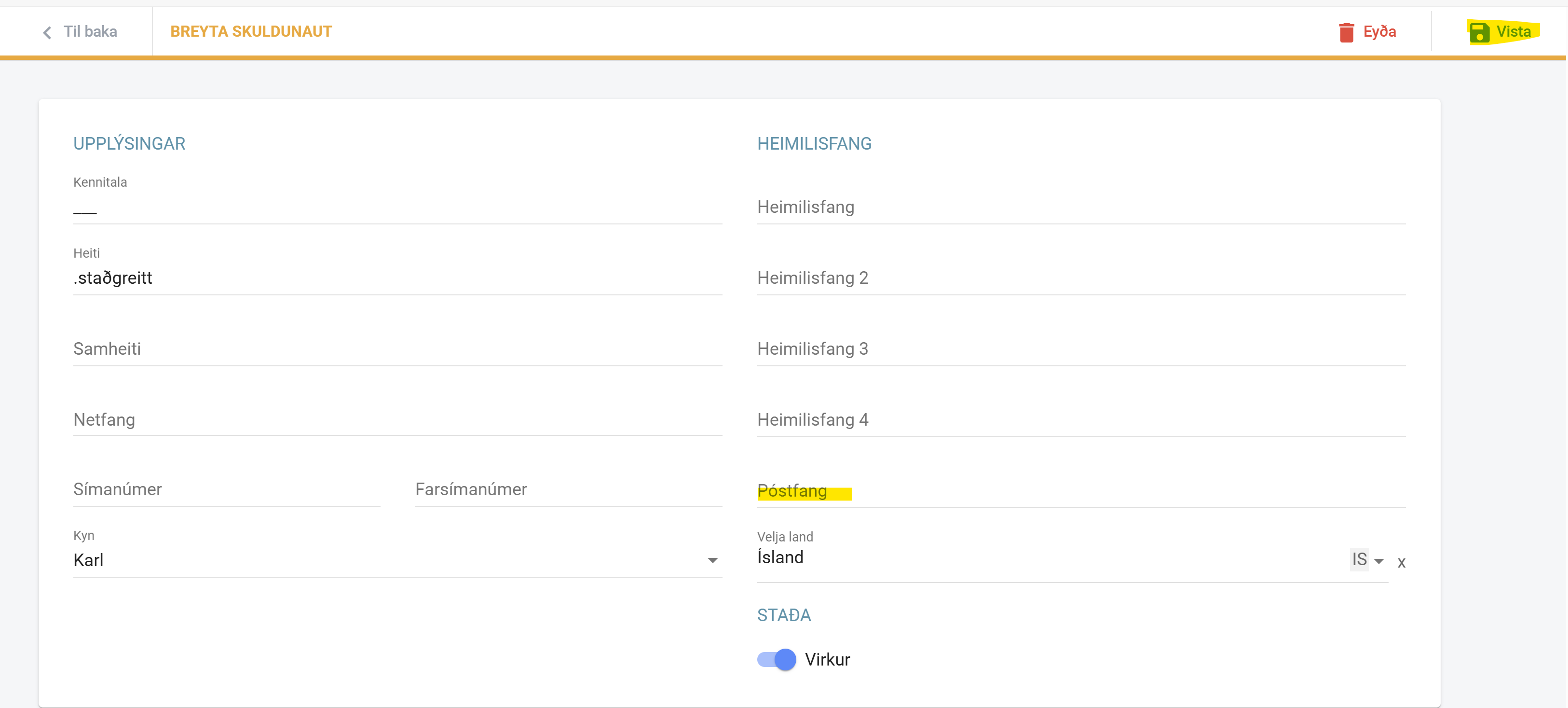The image size is (1568, 708).
Task: Clear the selected country with x
Action: (1401, 562)
